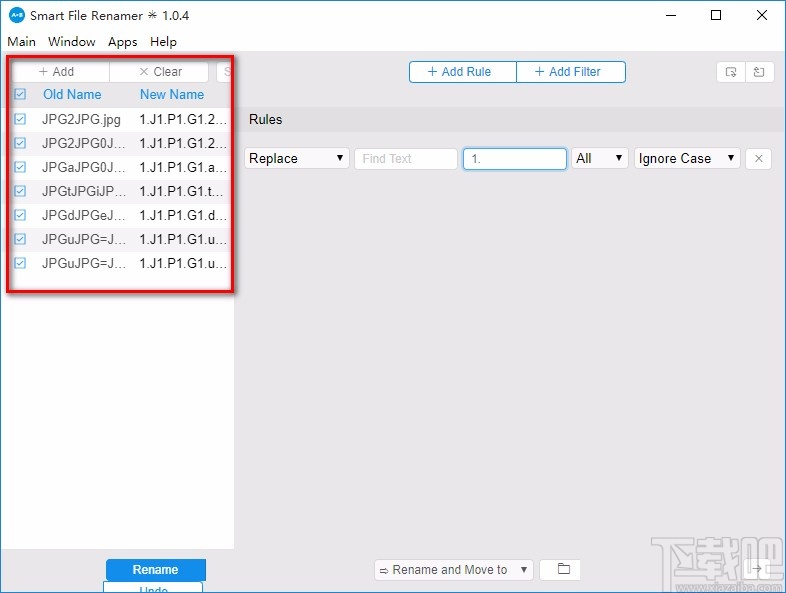Toggle checkbox for JPGtJPGiJP... row
The image size is (786, 593).
20,191
